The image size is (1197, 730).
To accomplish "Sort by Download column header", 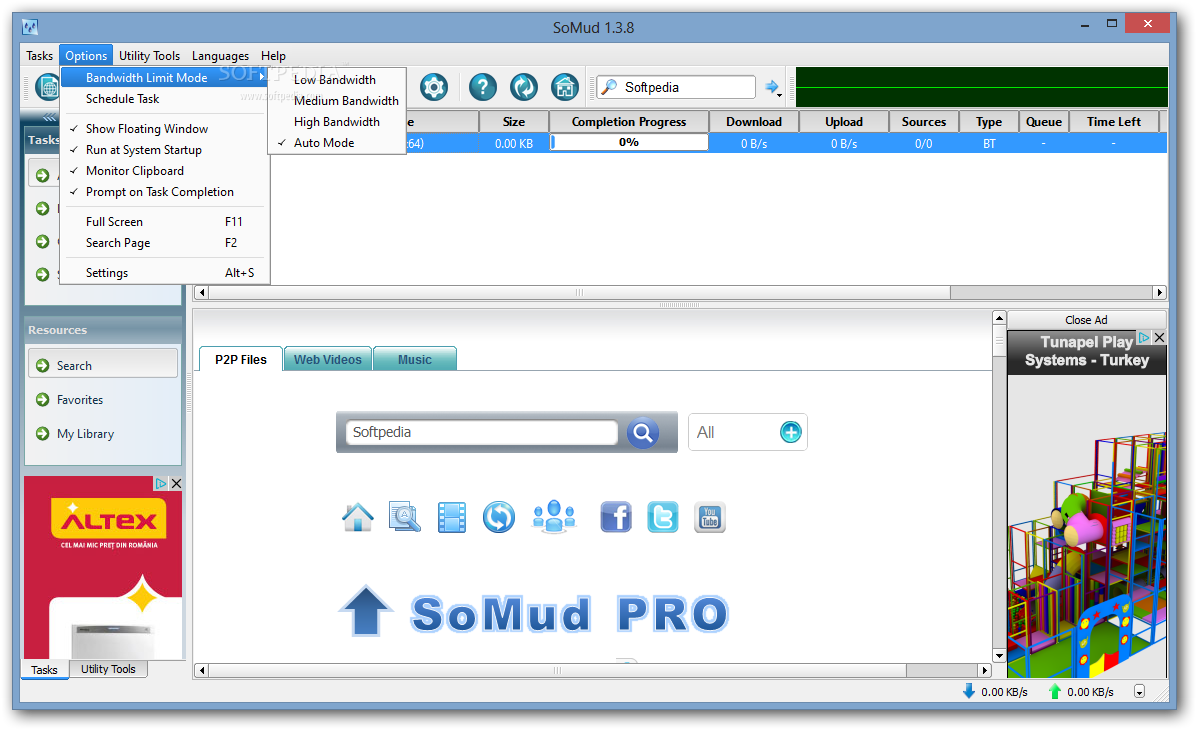I will [x=753, y=121].
